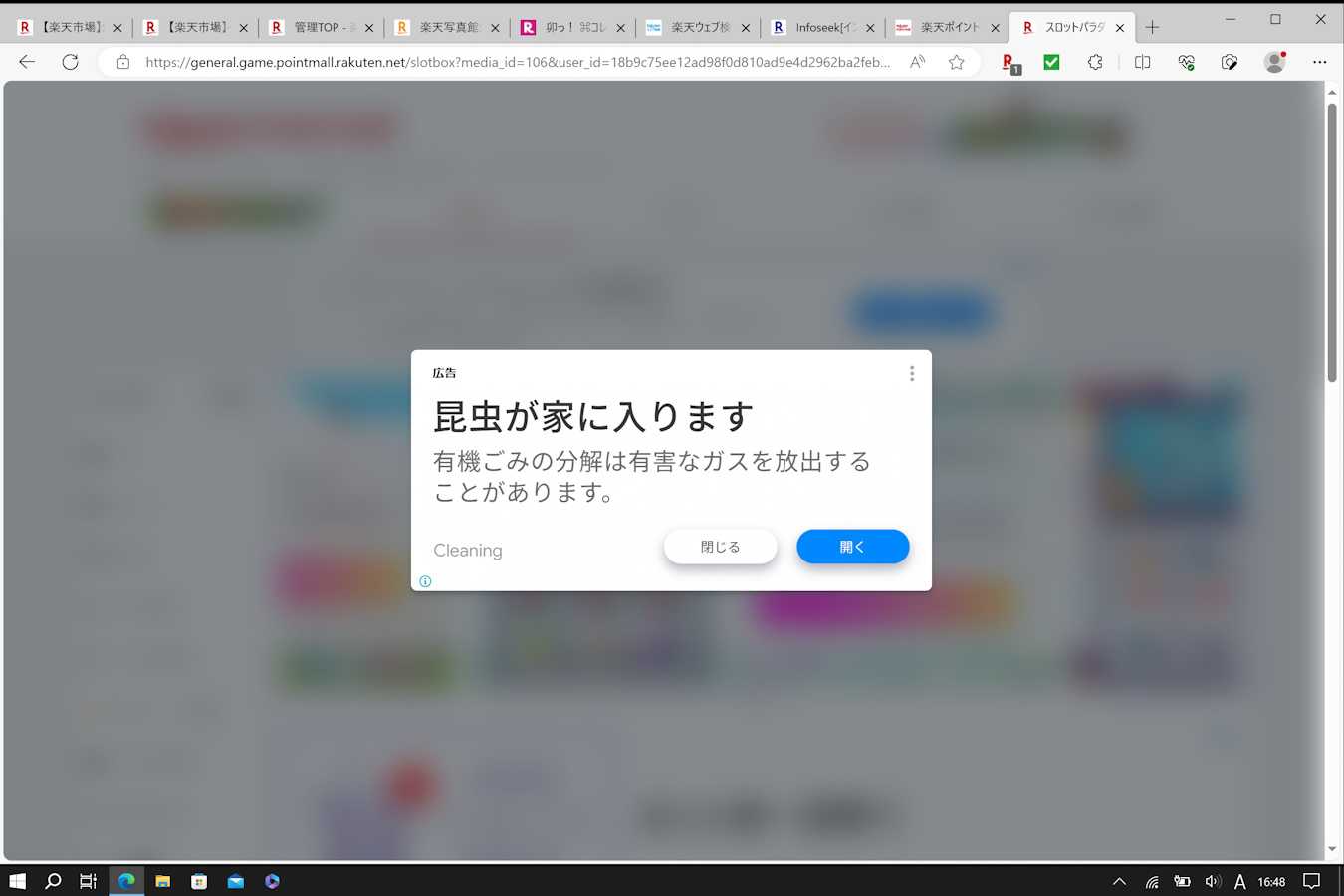Close the 楽天写真館 tab

click(x=495, y=28)
